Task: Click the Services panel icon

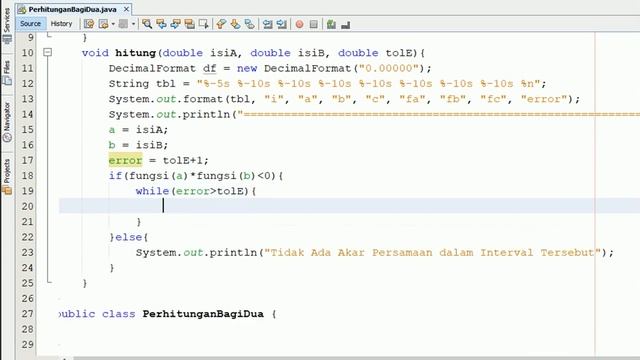Action: [7, 40]
